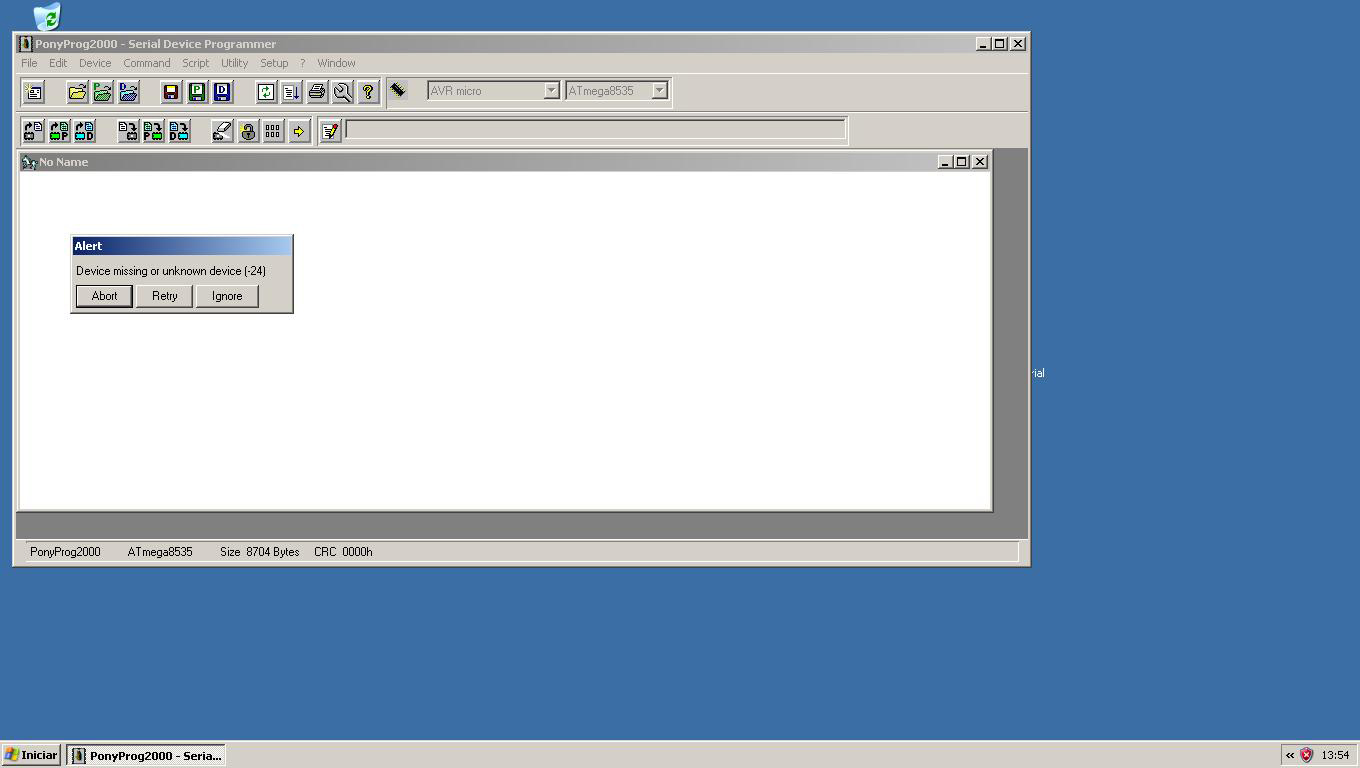Image resolution: width=1360 pixels, height=768 pixels.
Task: Click the New Window toolbar icon
Action: (33, 92)
